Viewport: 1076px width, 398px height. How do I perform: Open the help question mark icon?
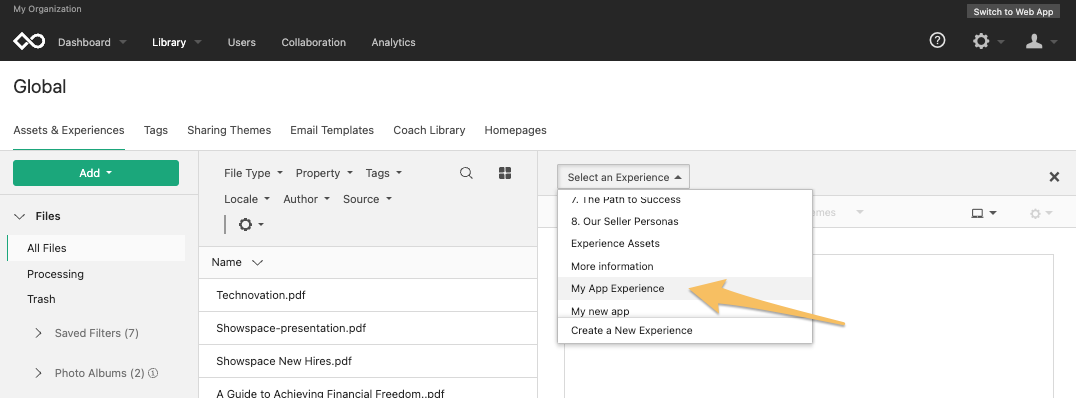coord(937,40)
